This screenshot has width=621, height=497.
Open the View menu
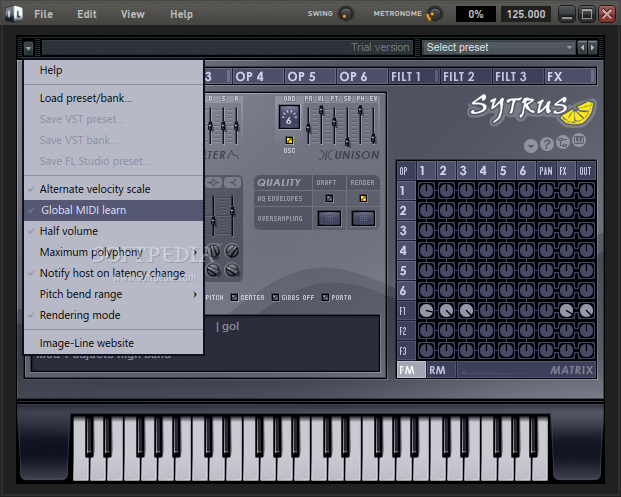(x=132, y=14)
